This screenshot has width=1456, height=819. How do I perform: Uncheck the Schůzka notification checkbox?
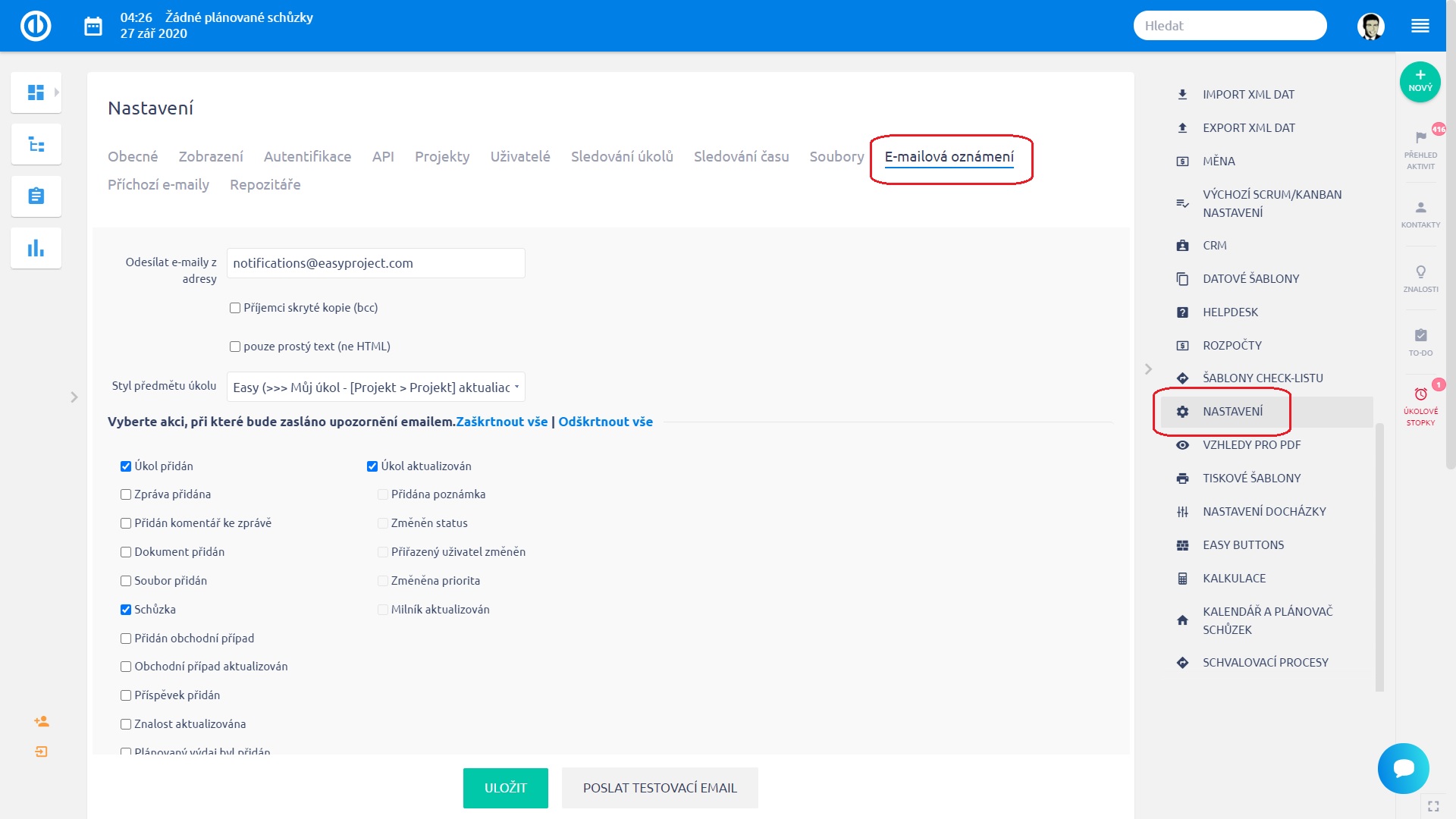click(x=126, y=610)
